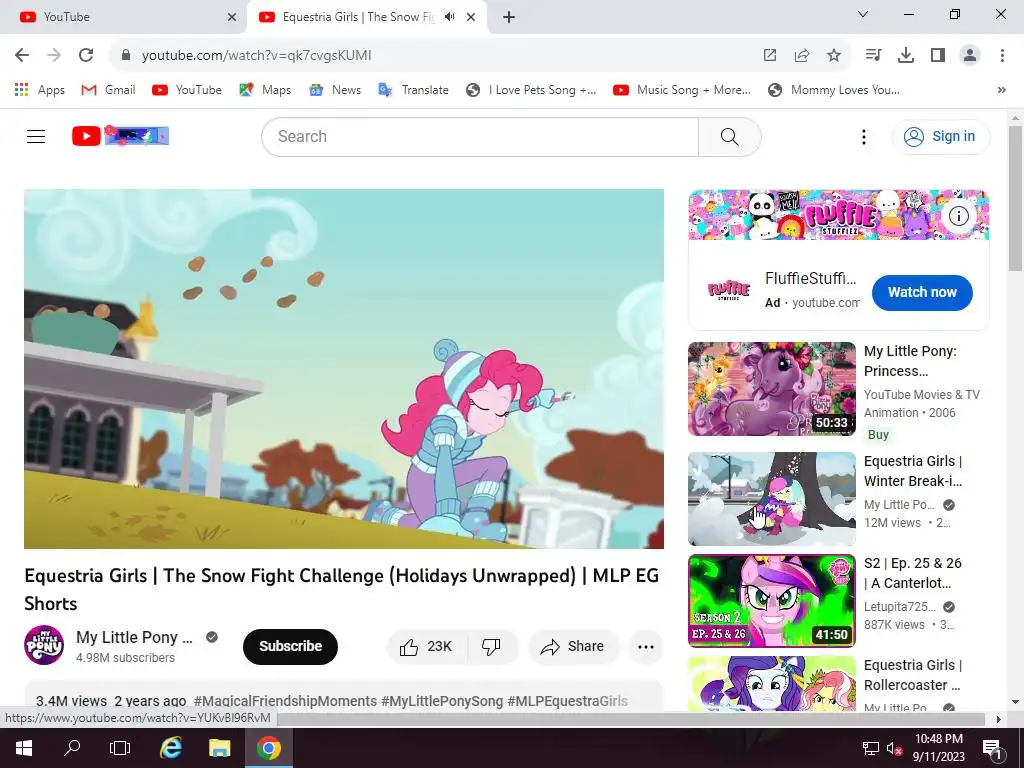
Task: Open My Little Pony channel avatar
Action: (44, 645)
